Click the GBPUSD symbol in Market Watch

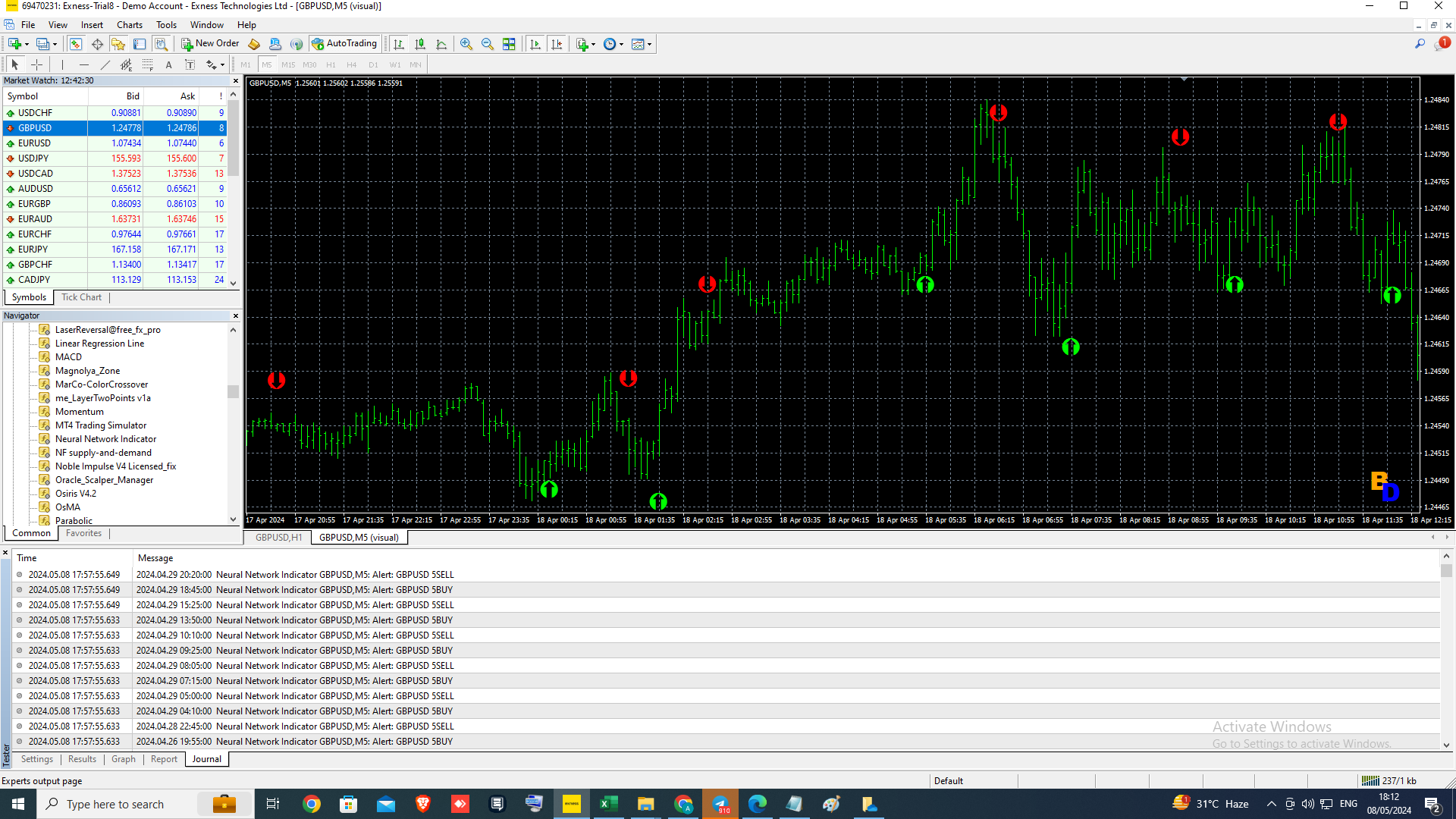(x=35, y=128)
